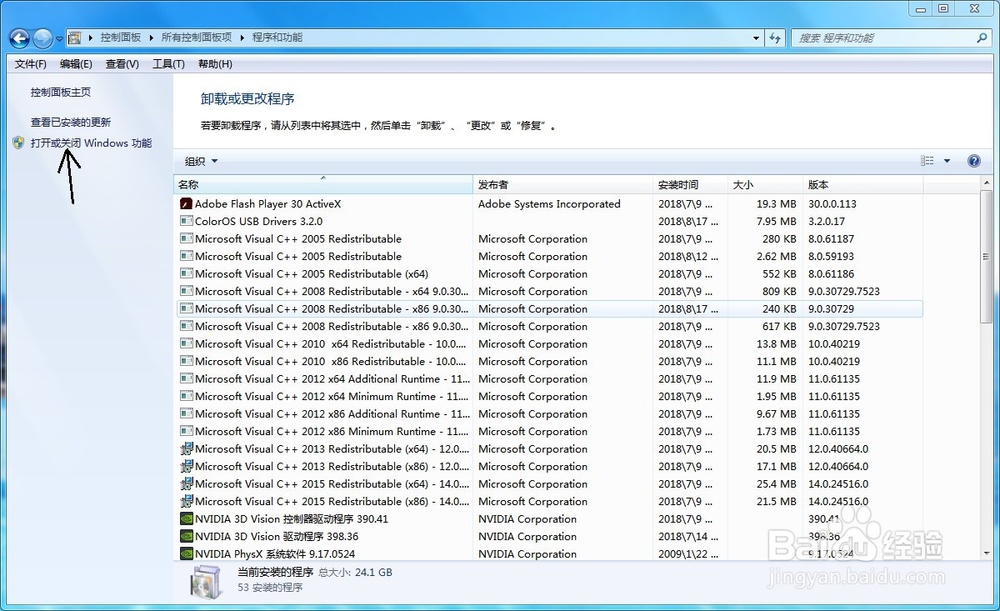Expand the view options dropdown arrow
1000x611 pixels.
[947, 161]
